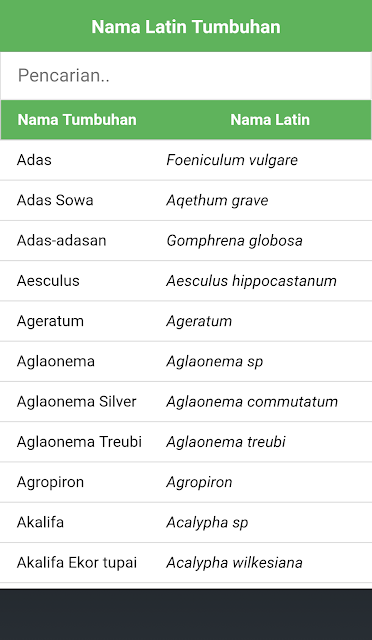
Task: Select the Nama Latin column header
Action: point(270,120)
